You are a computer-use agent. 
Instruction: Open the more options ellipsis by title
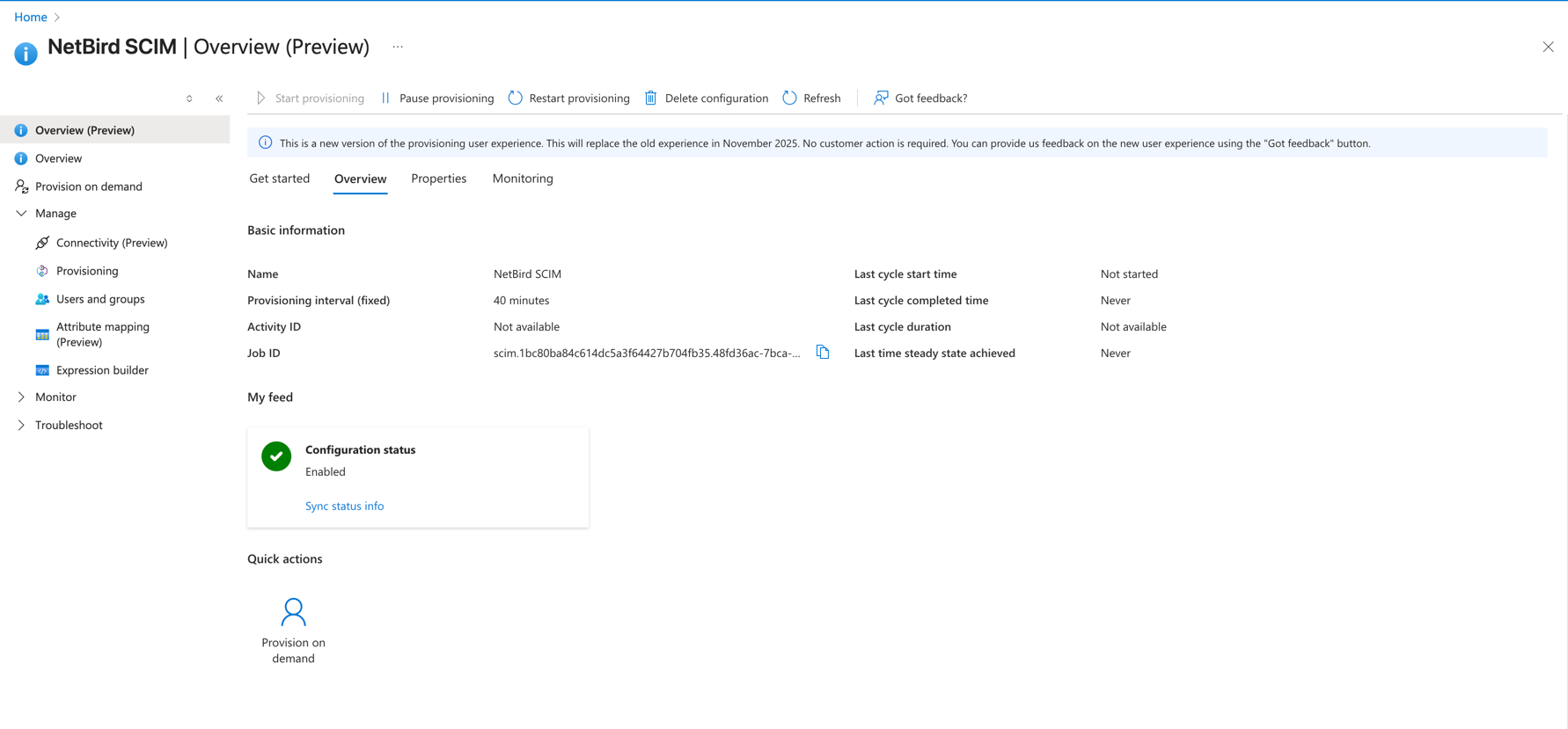(x=398, y=47)
